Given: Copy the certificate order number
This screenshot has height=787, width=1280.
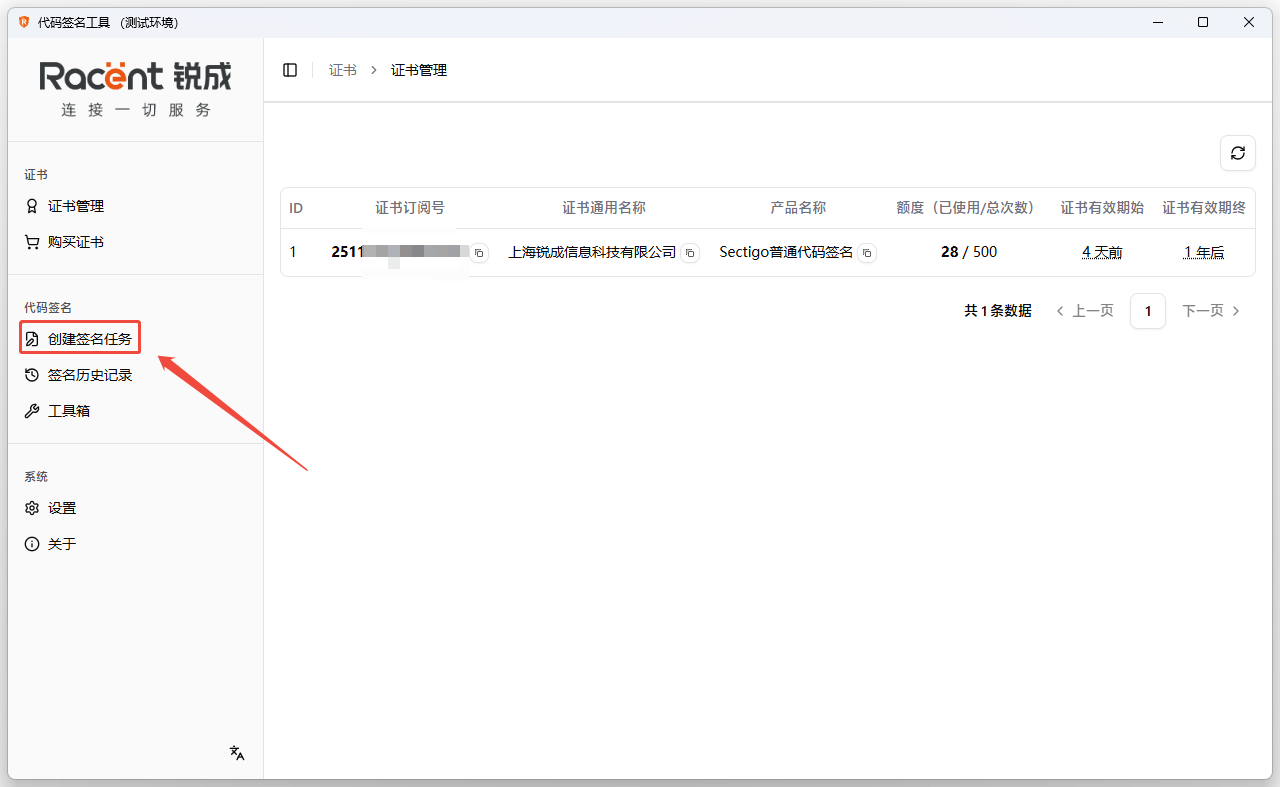Looking at the screenshot, I should pos(479,253).
